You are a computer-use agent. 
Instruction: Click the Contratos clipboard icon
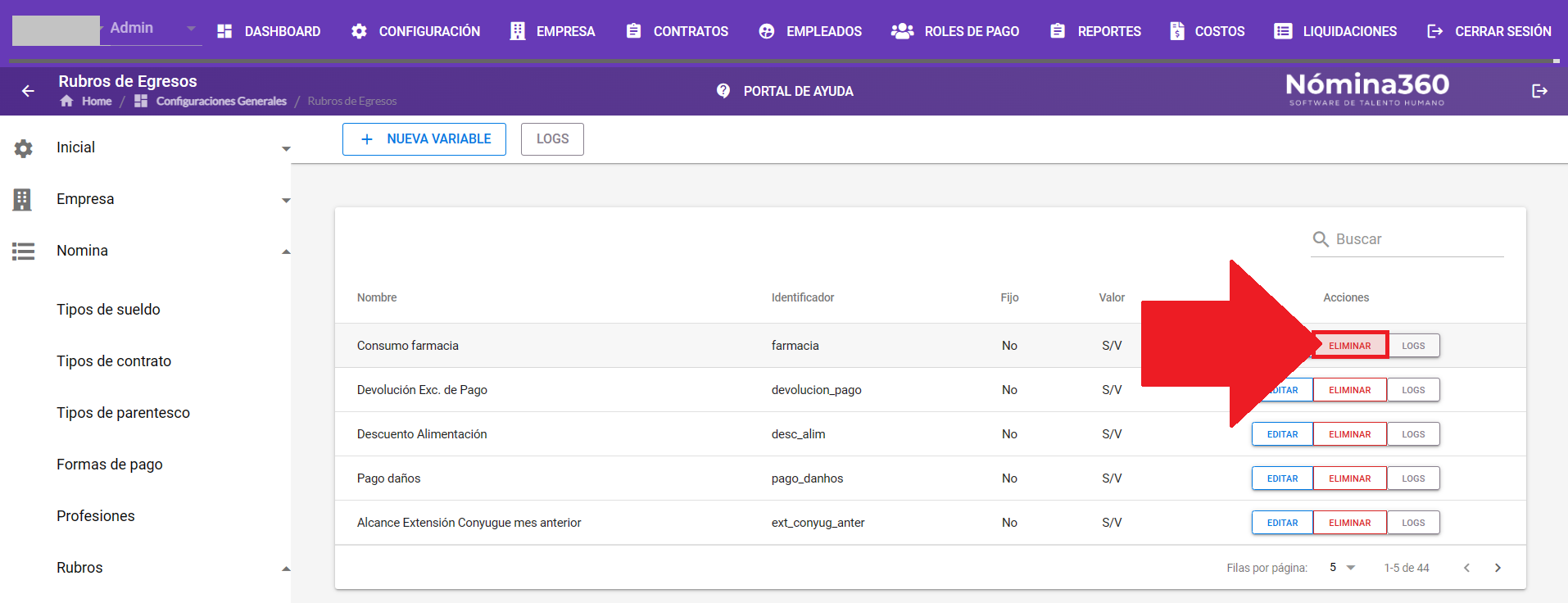[x=633, y=31]
